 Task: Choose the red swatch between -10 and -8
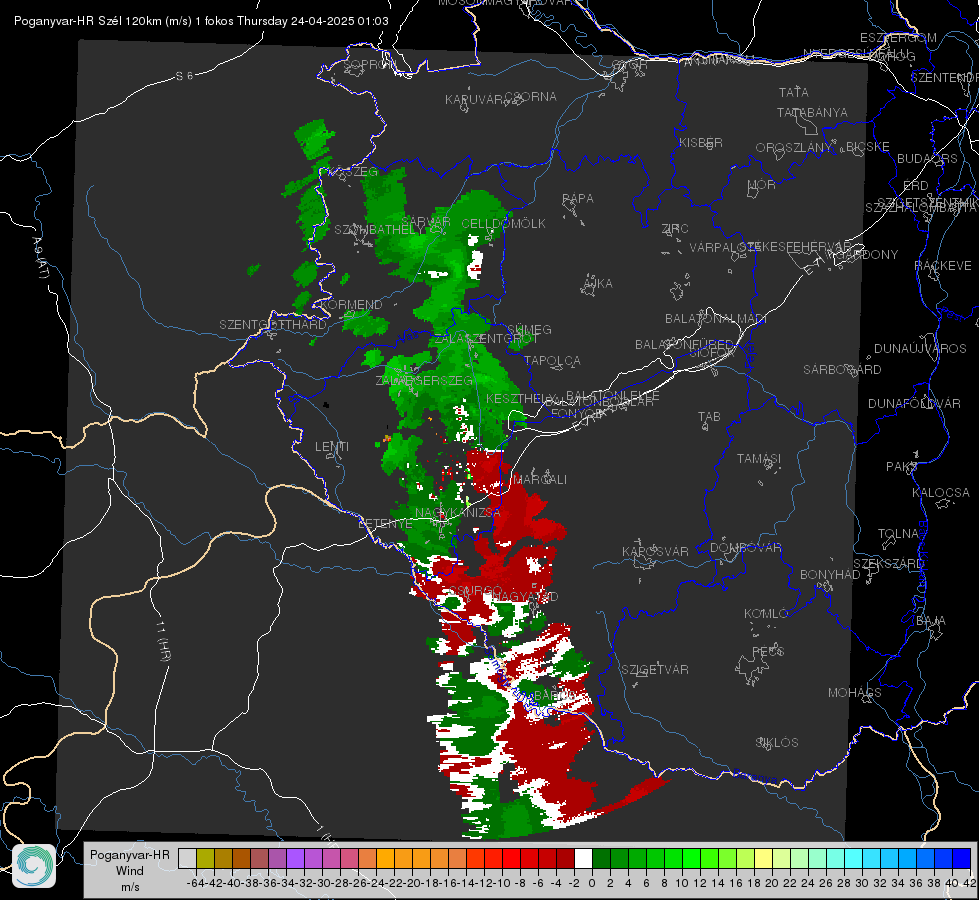[511, 858]
